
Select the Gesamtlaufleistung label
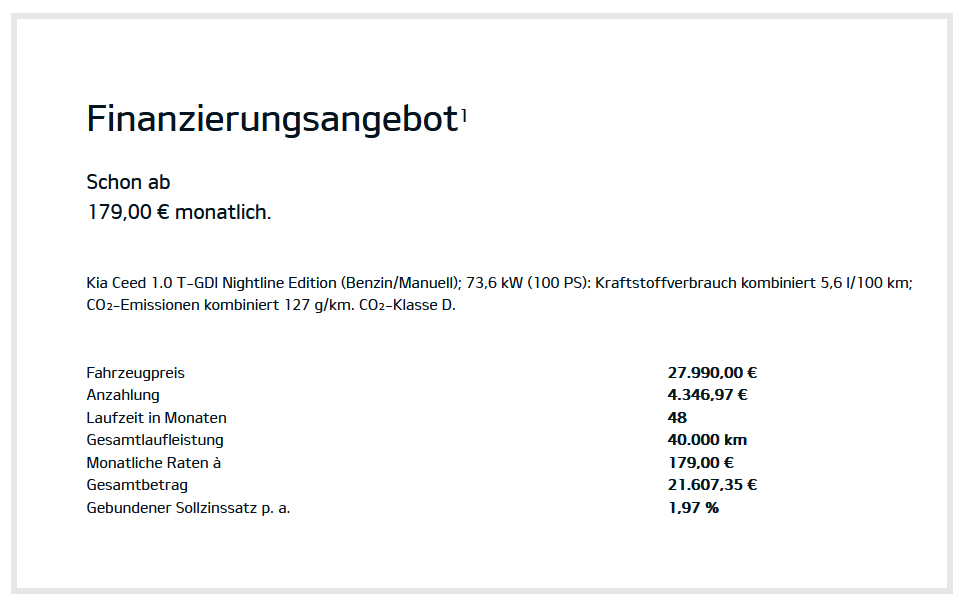click(155, 441)
